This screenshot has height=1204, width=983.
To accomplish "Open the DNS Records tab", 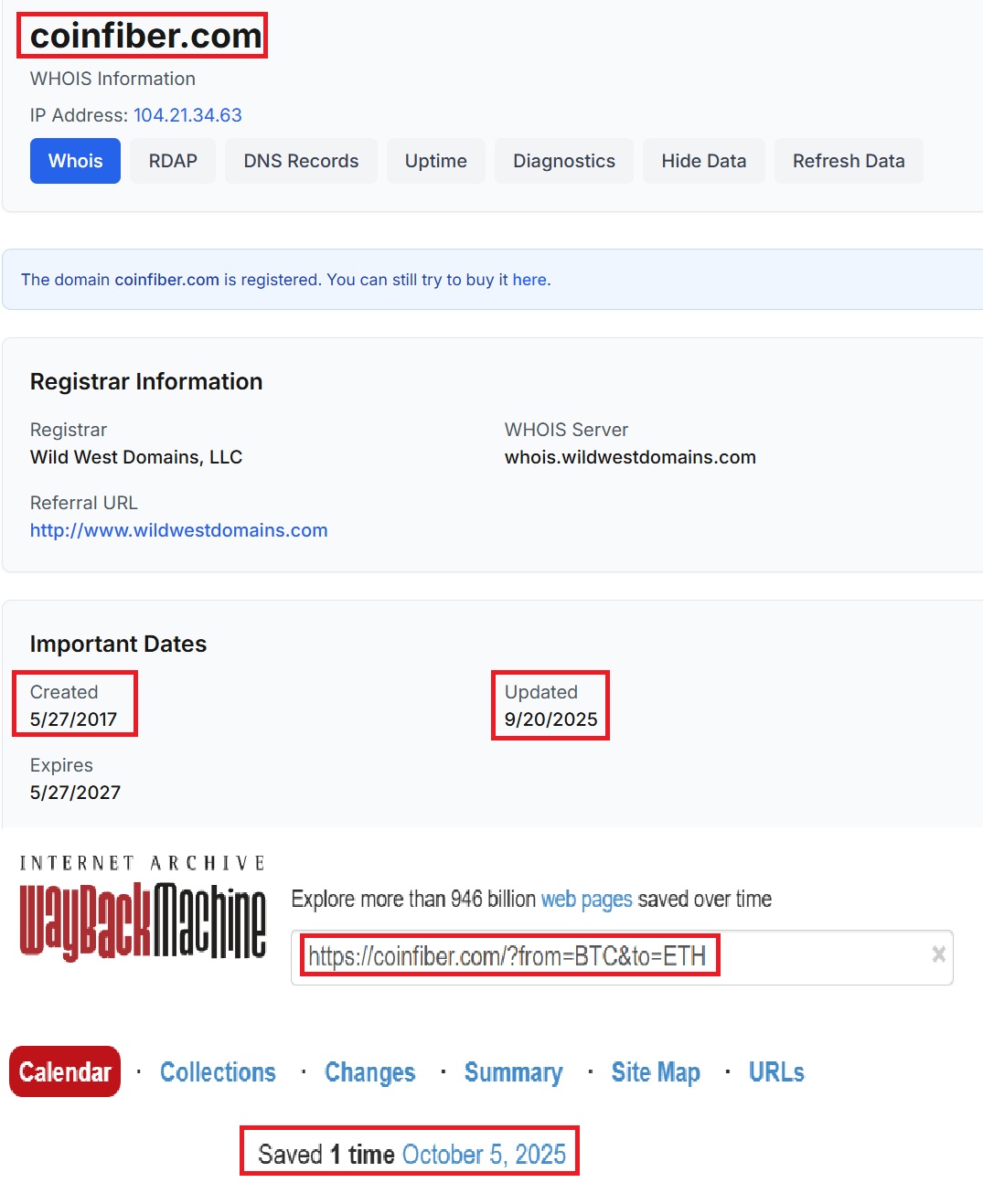I will (301, 161).
